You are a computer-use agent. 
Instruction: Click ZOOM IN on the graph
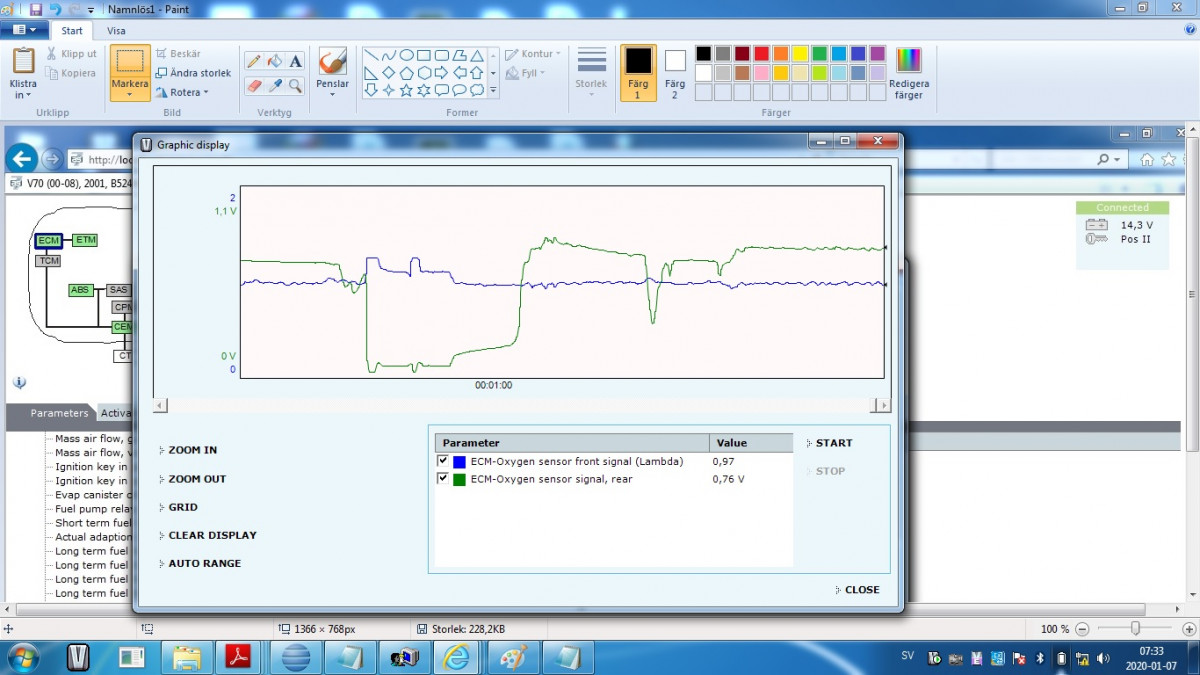pyautogui.click(x=192, y=451)
